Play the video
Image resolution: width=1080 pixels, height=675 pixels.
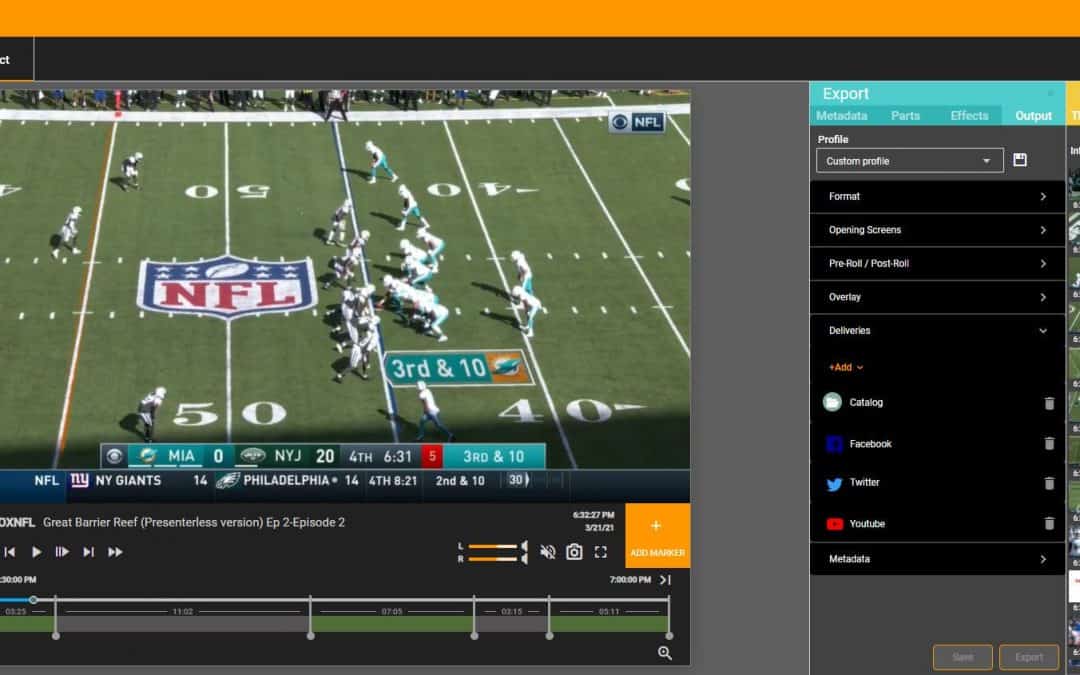point(37,552)
